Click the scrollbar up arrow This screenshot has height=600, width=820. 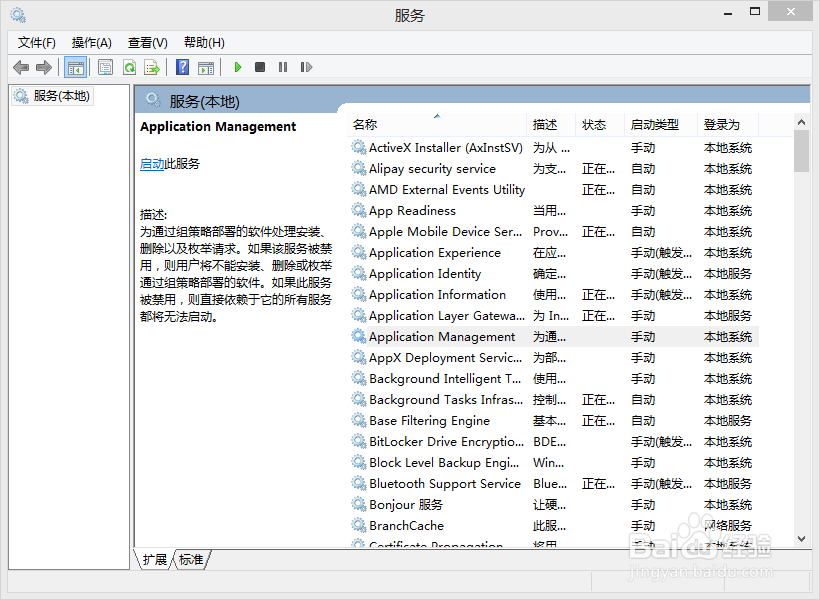801,122
